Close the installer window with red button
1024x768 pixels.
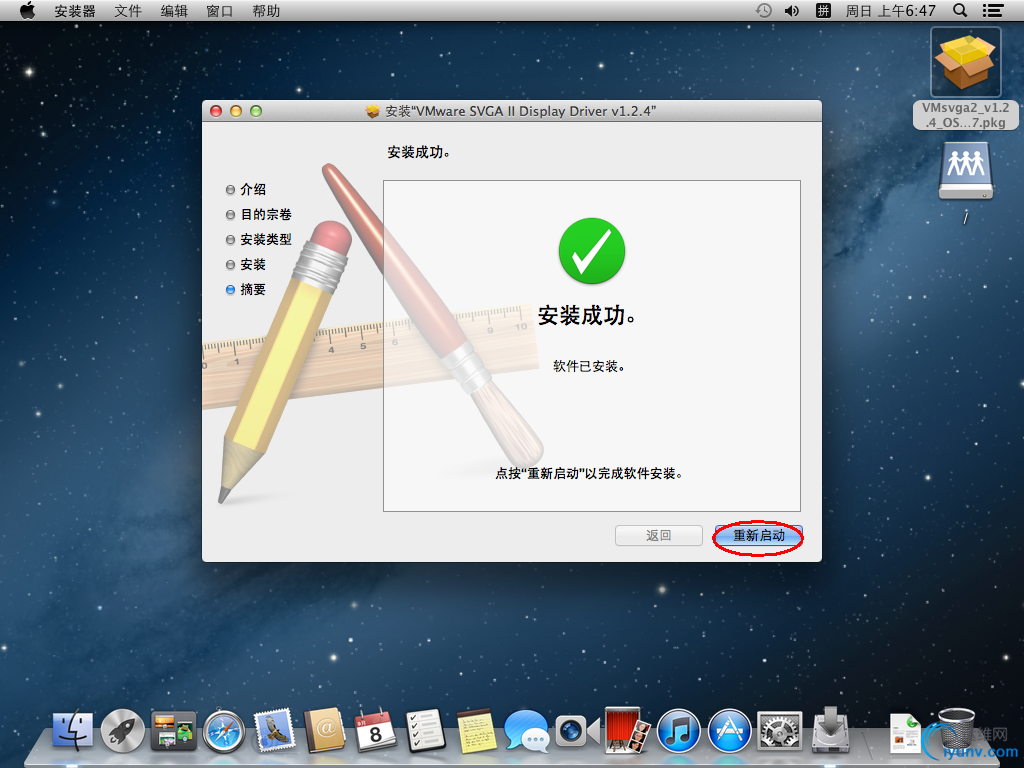click(216, 111)
